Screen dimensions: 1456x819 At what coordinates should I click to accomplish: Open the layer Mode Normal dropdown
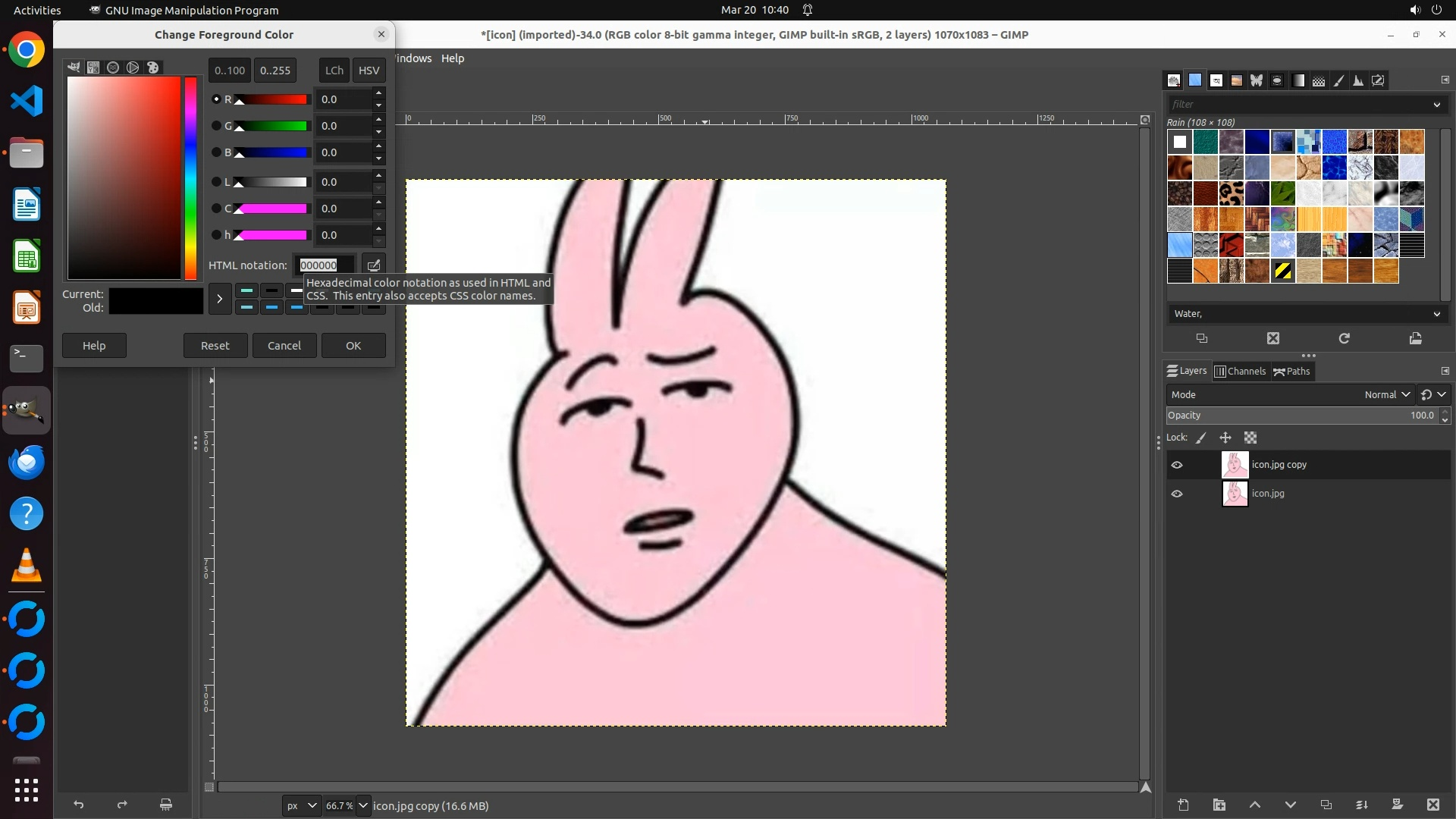click(1386, 394)
